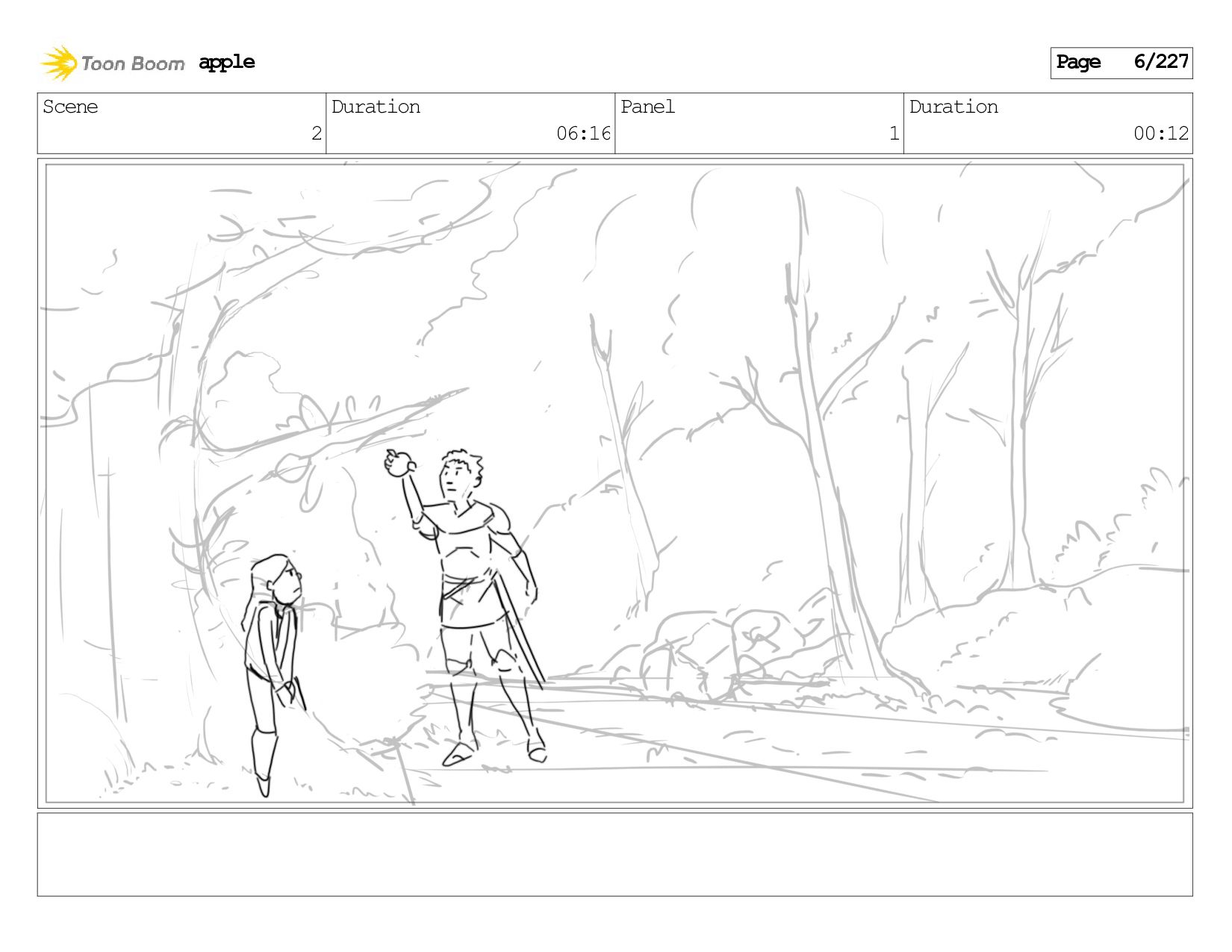
Task: Click the Panel number field showing 1
Action: tap(759, 123)
